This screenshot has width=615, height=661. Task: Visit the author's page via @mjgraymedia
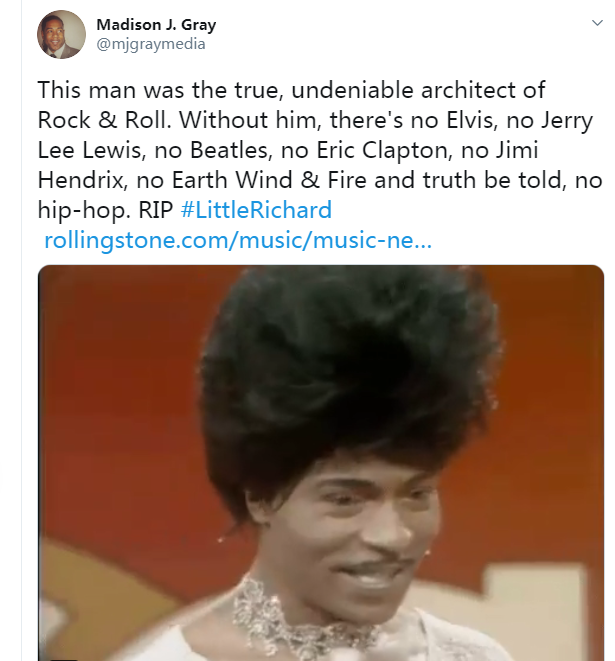coord(151,44)
